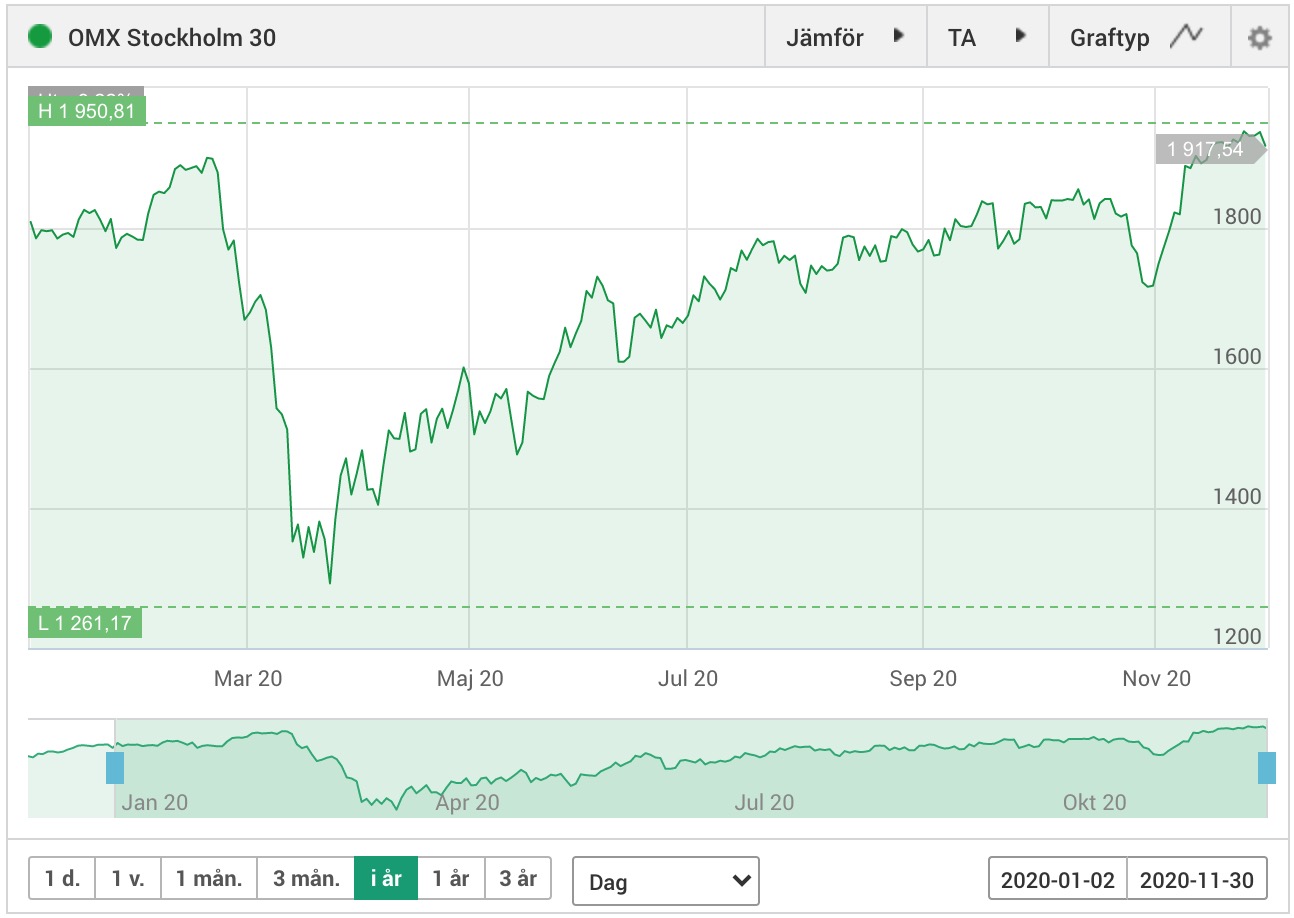
Task: Click the 1600 y-axis value
Action: pos(1238,356)
